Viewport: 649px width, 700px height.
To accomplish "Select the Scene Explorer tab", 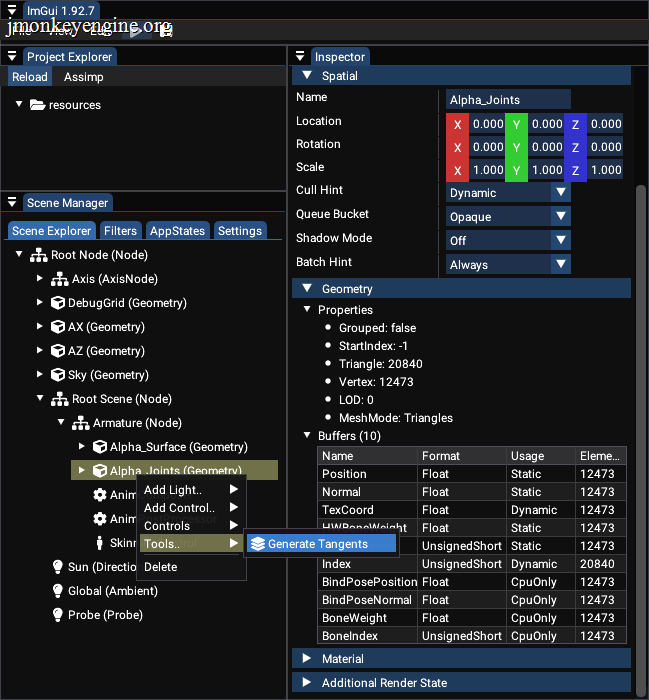I will coord(52,231).
